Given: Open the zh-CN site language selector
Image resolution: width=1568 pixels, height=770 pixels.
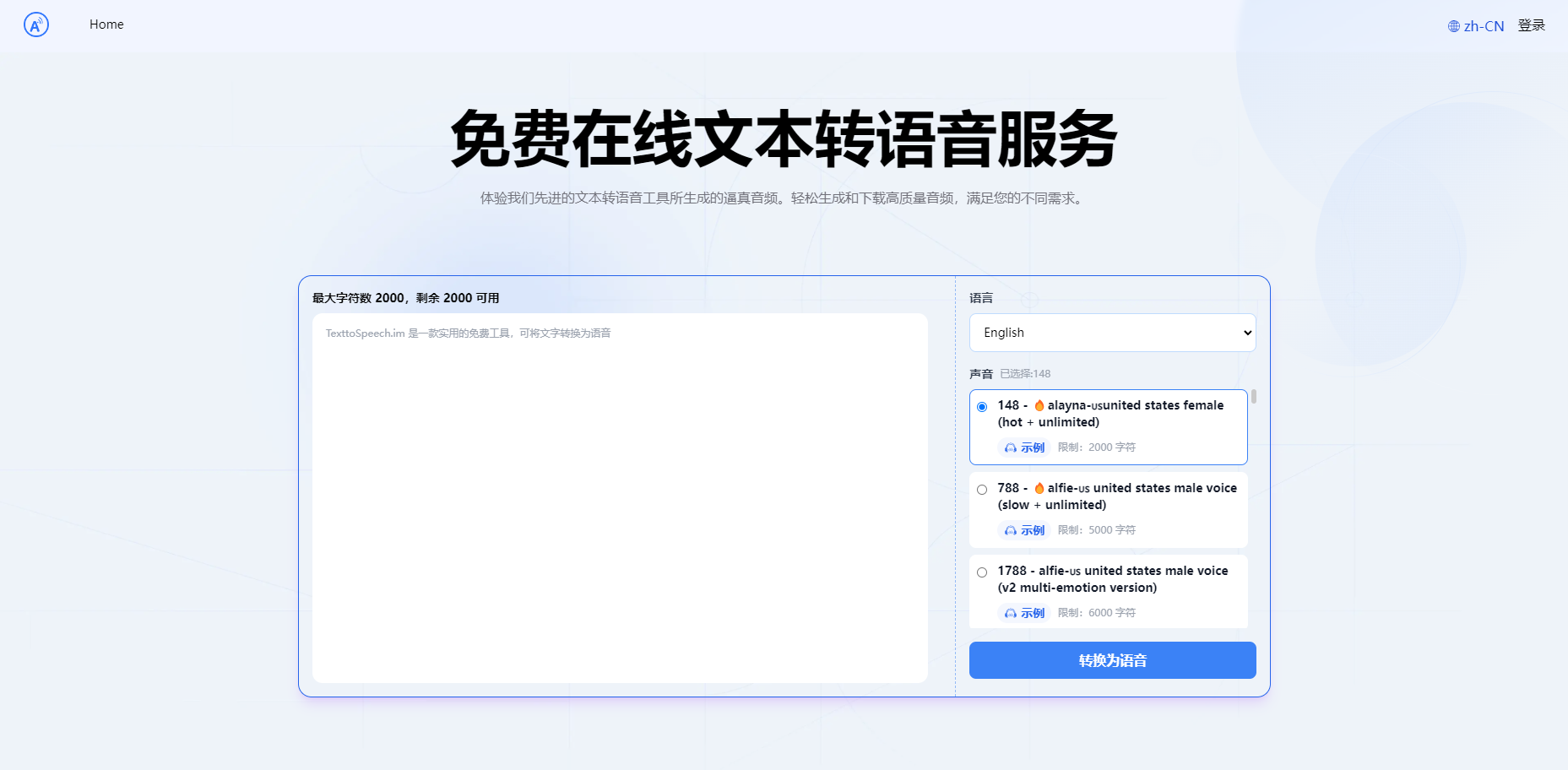Looking at the screenshot, I should [1476, 26].
